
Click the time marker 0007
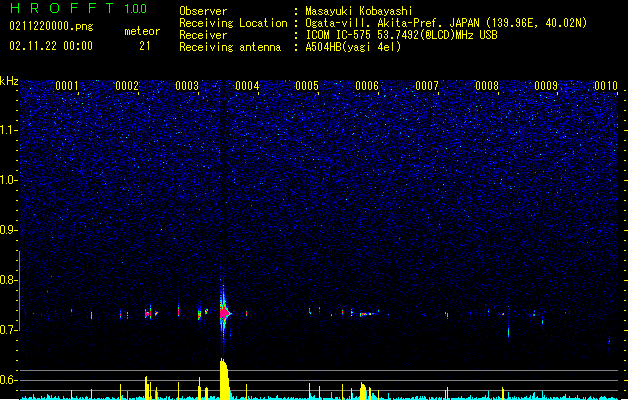(427, 86)
